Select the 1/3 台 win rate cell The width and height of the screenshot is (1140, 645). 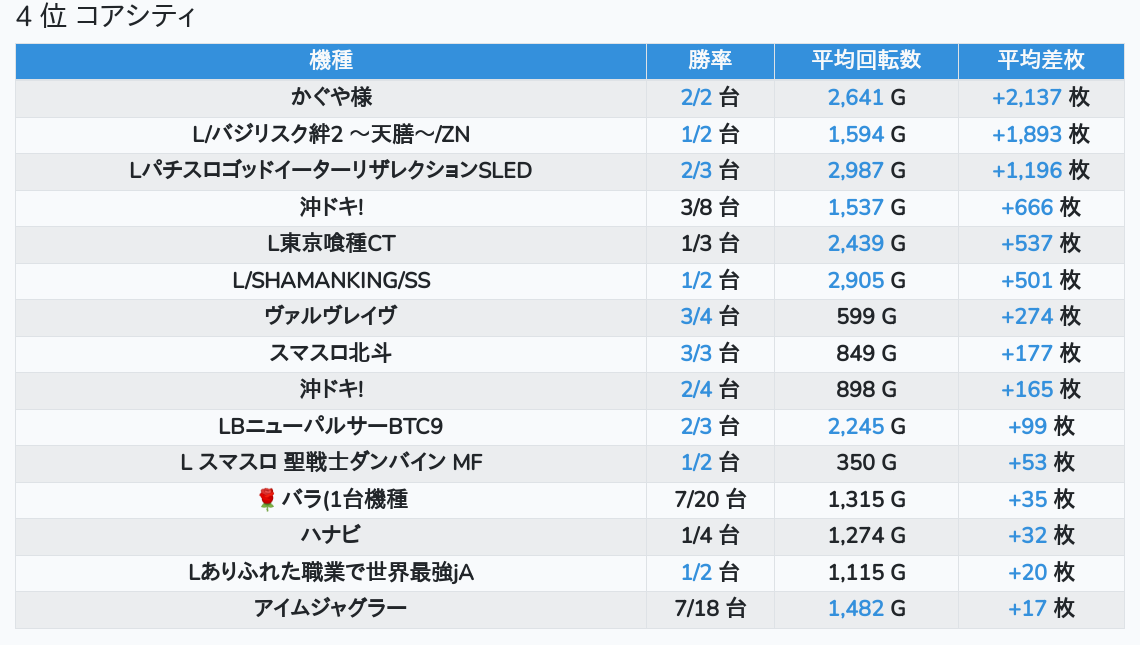pyautogui.click(x=710, y=244)
